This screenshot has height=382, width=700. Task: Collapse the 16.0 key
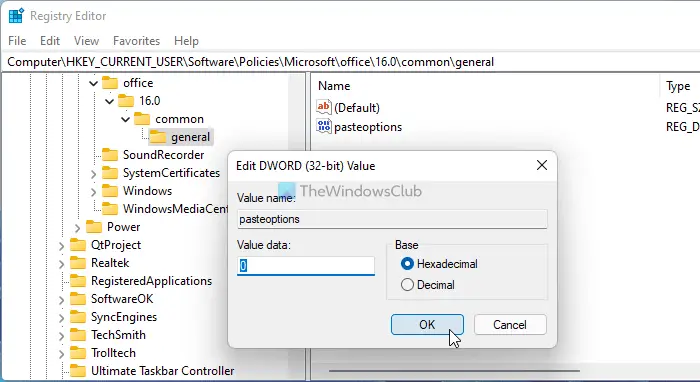point(109,101)
